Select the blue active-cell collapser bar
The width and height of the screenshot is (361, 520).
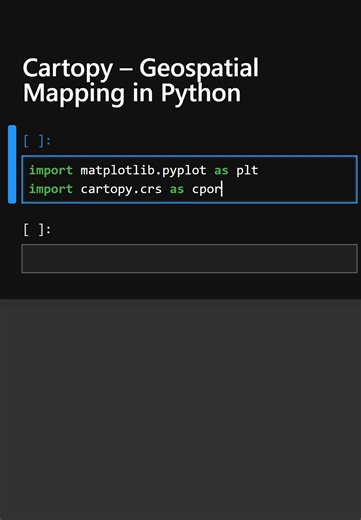[12, 164]
